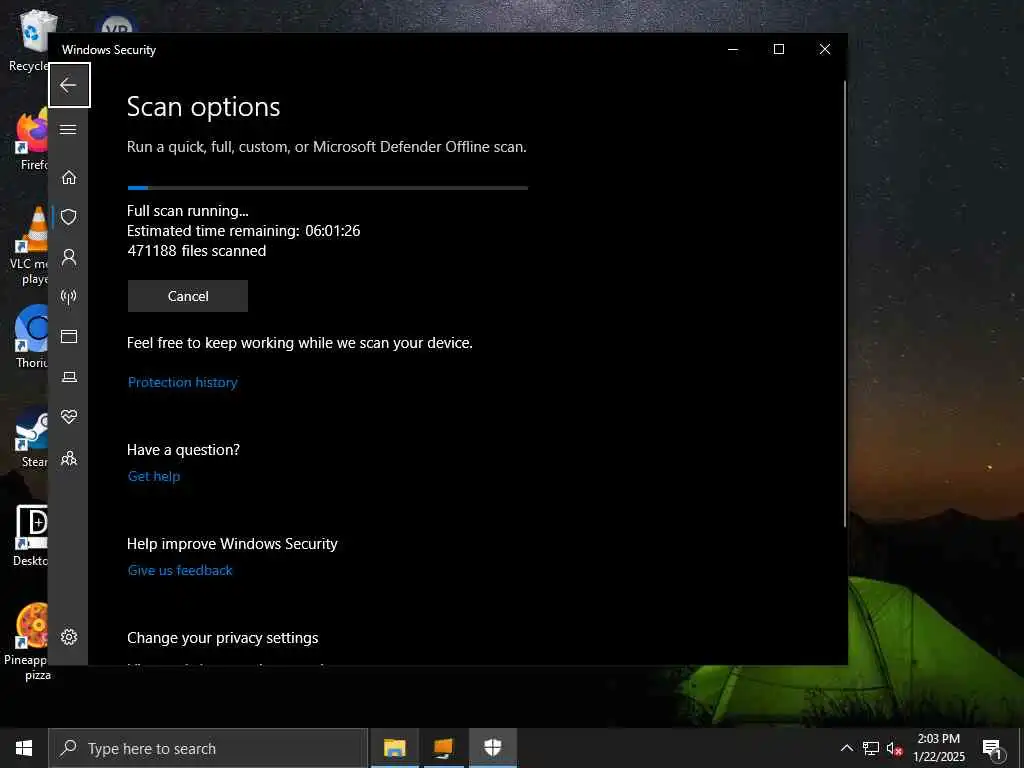Click 'Have a question?' heading
Viewport: 1024px width, 768px height.
(183, 450)
